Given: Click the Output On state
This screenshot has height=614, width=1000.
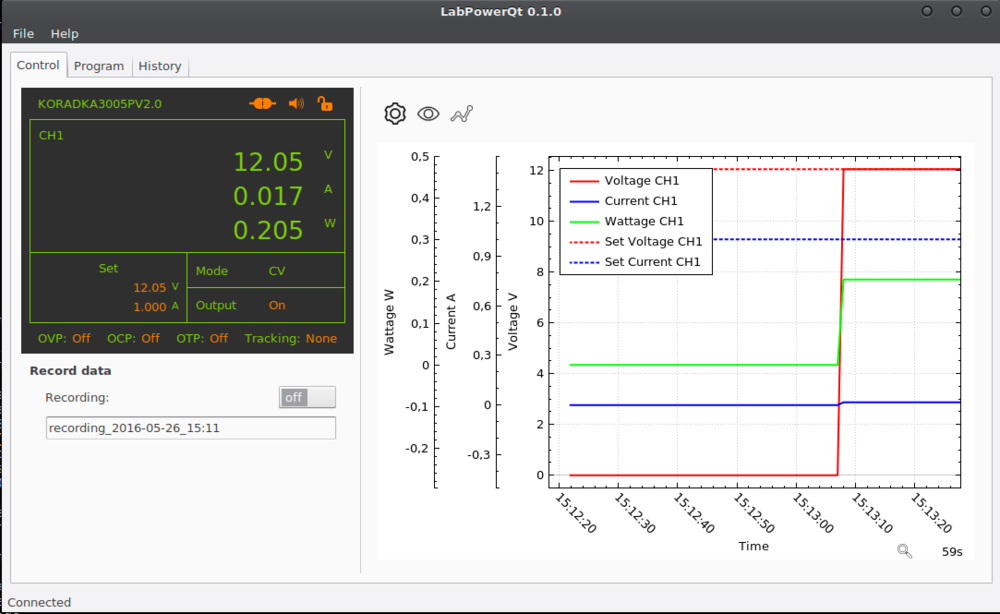Looking at the screenshot, I should 277,305.
